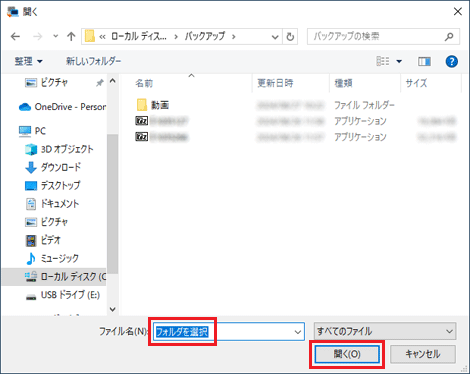470x374 pixels.
Task: Click the Forward navigation arrow
Action: pos(38,36)
